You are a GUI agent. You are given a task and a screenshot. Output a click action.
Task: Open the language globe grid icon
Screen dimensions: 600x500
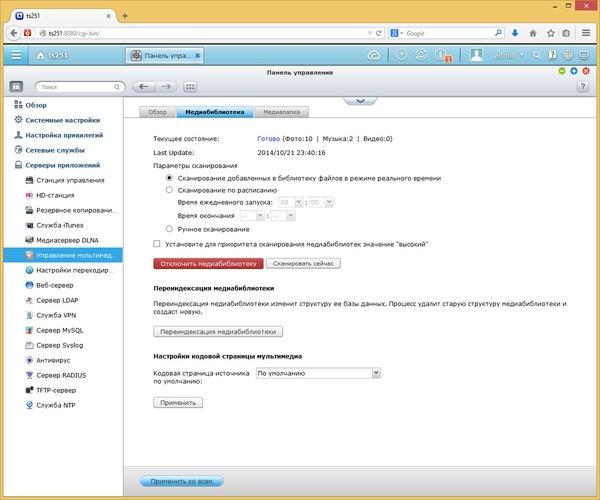click(x=568, y=55)
